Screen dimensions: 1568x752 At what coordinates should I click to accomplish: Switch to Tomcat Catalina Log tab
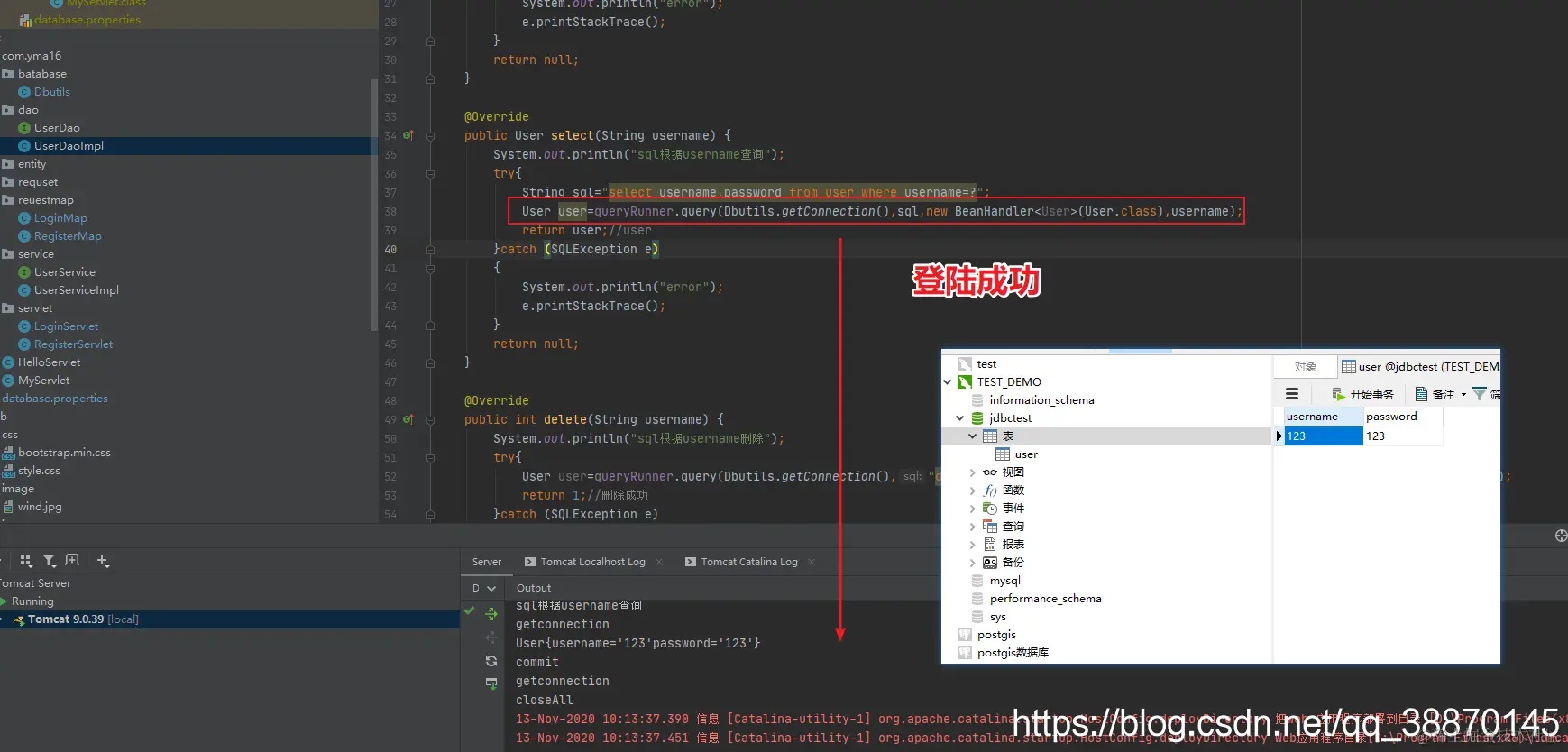point(749,562)
